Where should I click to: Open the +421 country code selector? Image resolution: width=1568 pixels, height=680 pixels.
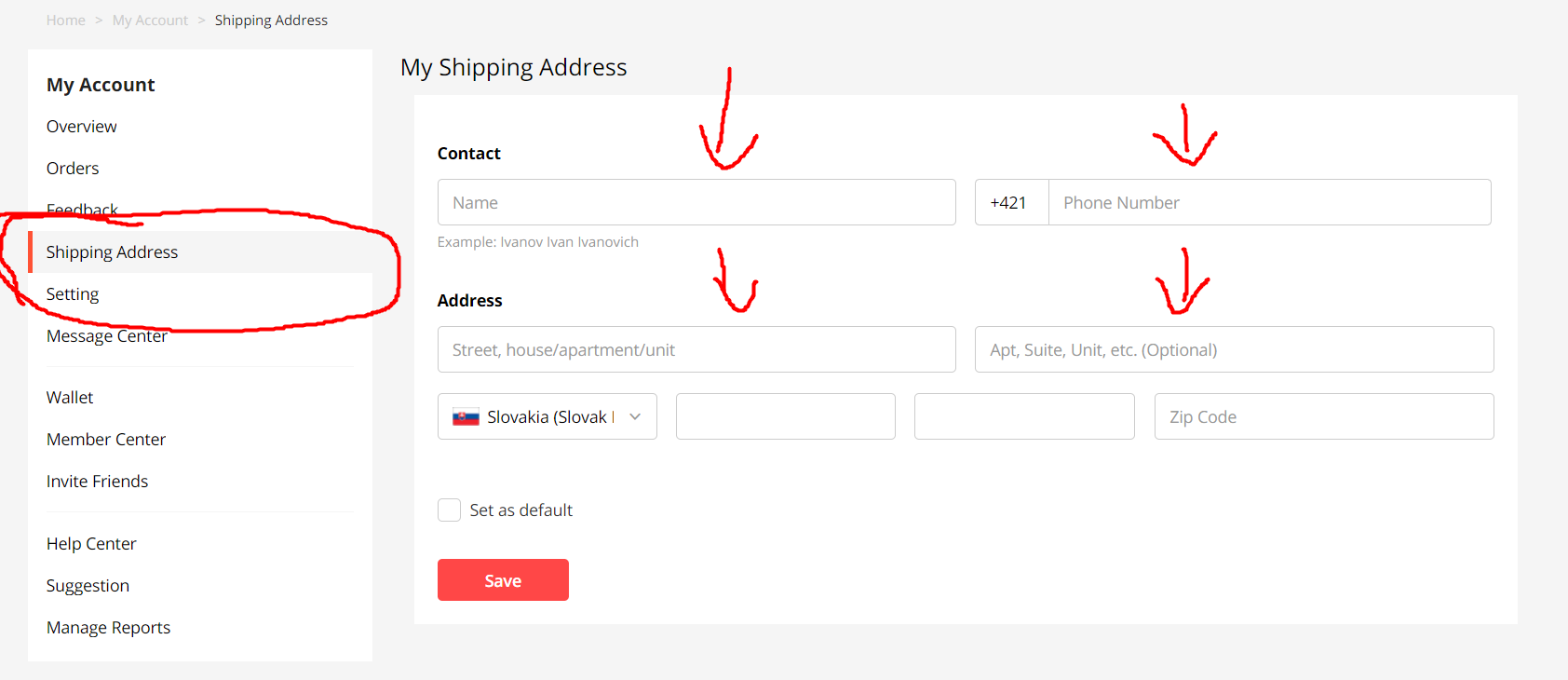1011,203
